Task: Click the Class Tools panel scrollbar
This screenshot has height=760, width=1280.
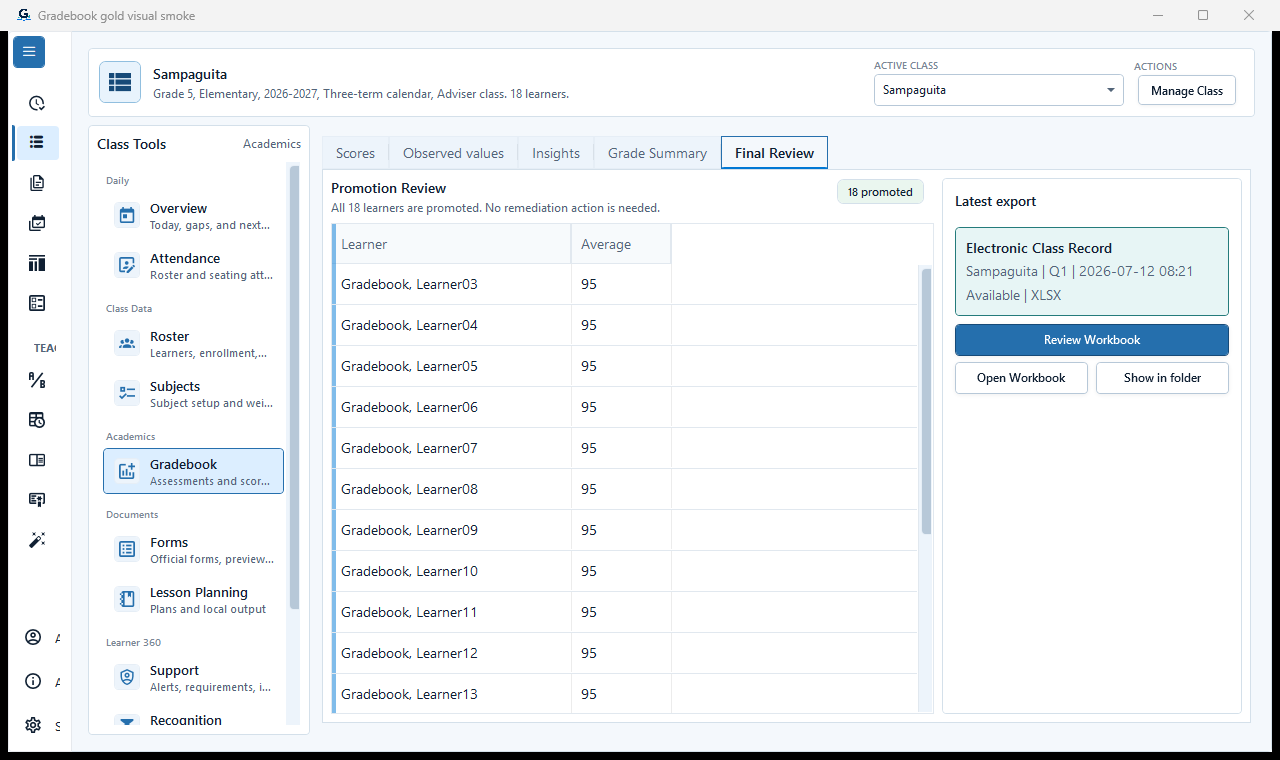Action: tap(294, 387)
